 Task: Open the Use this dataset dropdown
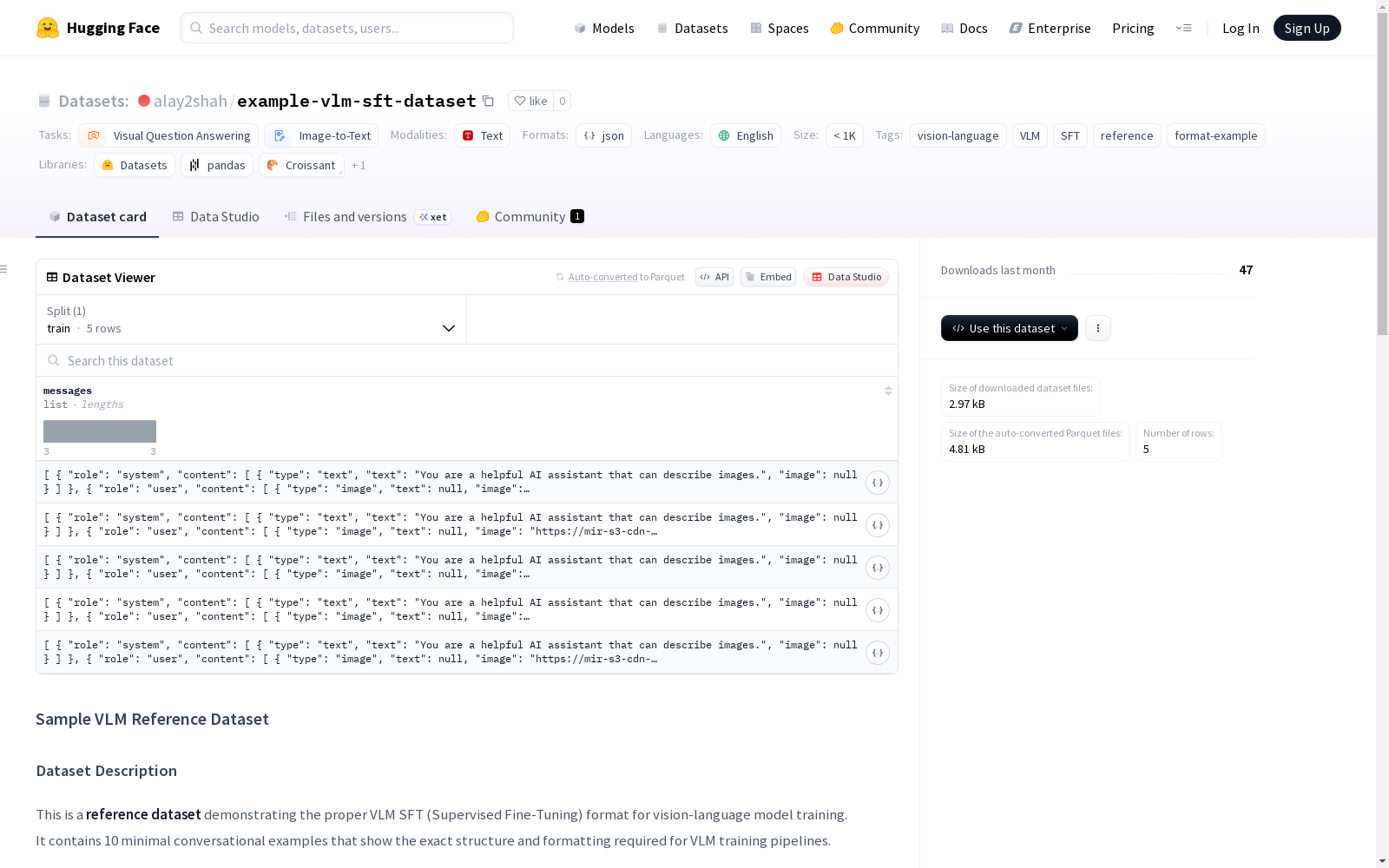point(1010,328)
